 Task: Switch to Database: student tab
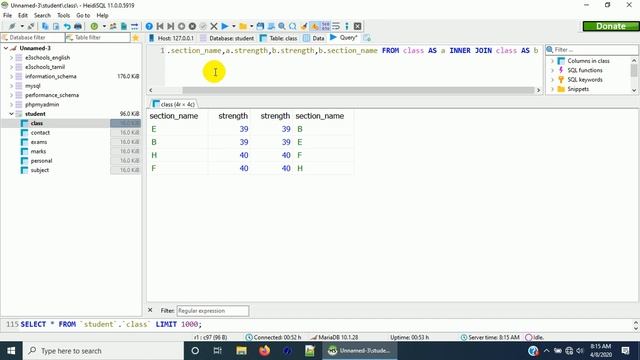click(227, 38)
